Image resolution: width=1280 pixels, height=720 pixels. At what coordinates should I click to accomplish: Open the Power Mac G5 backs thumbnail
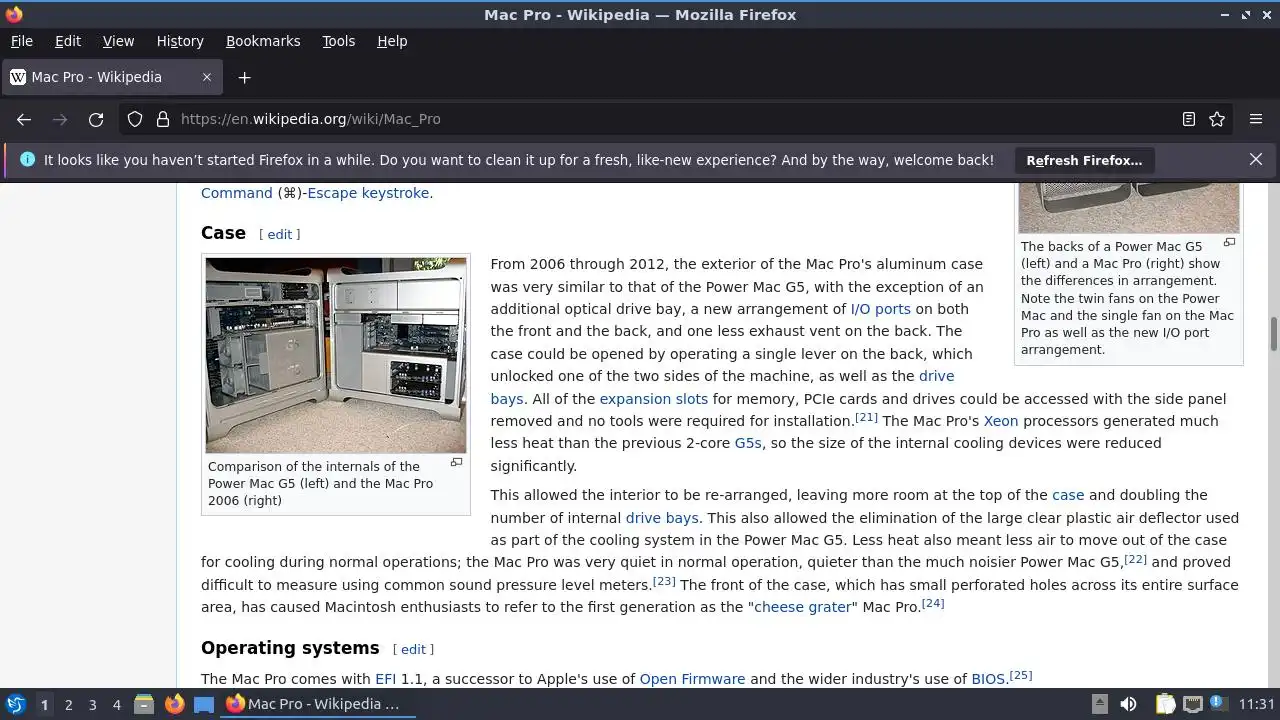click(x=1129, y=207)
